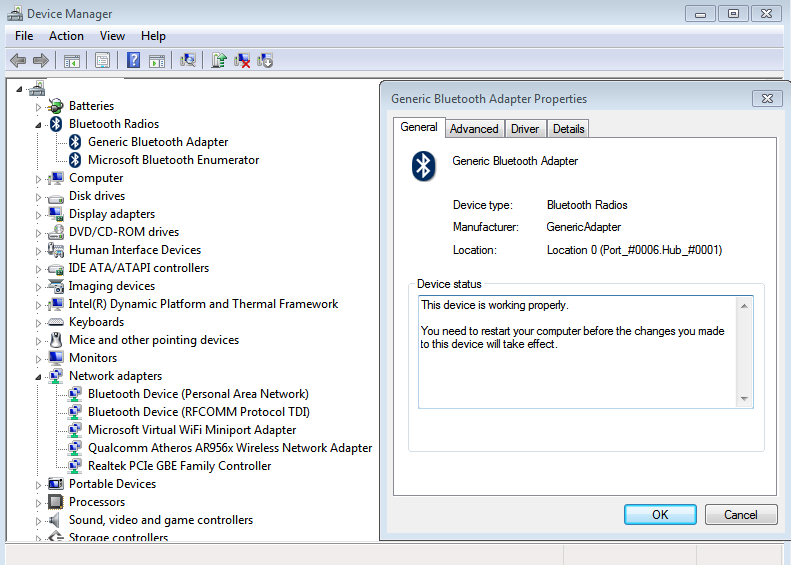Click the Keyboards category icon

click(x=55, y=322)
